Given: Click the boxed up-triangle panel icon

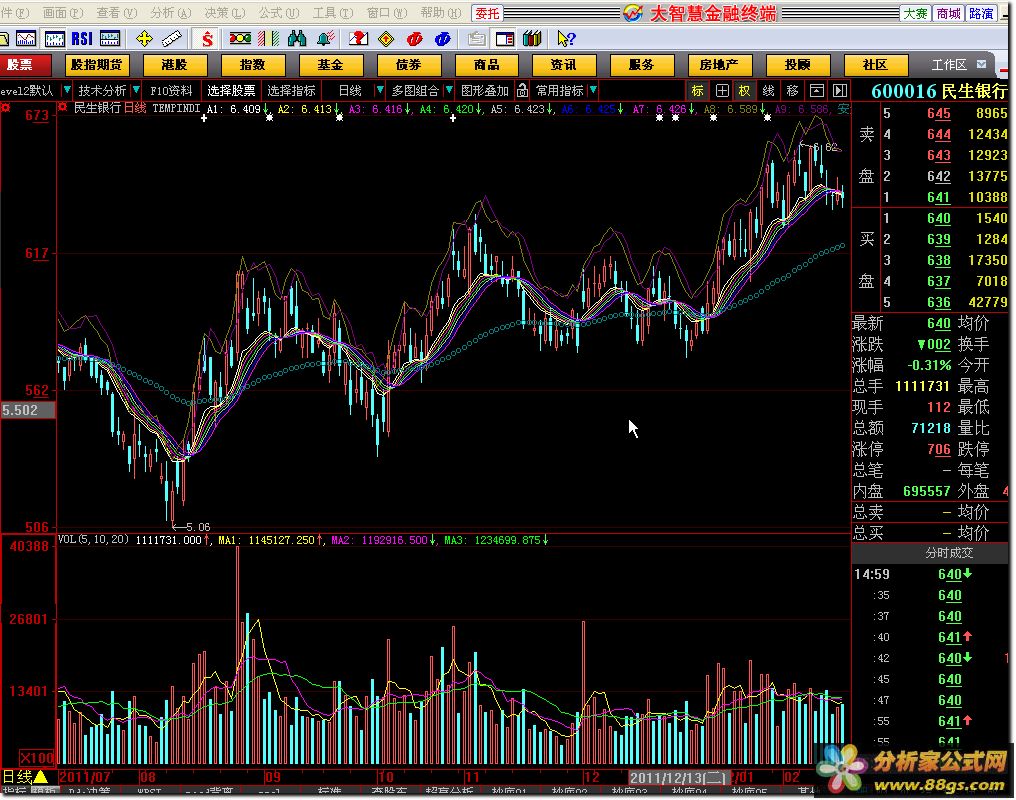Looking at the screenshot, I should (816, 91).
